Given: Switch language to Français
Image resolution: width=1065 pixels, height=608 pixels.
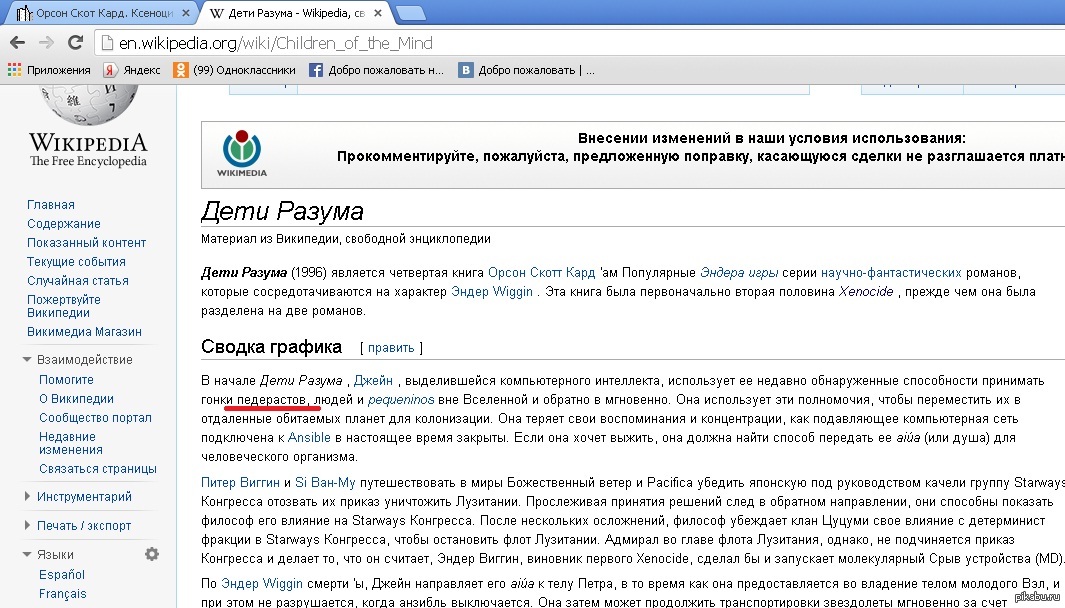Looking at the screenshot, I should 62,594.
